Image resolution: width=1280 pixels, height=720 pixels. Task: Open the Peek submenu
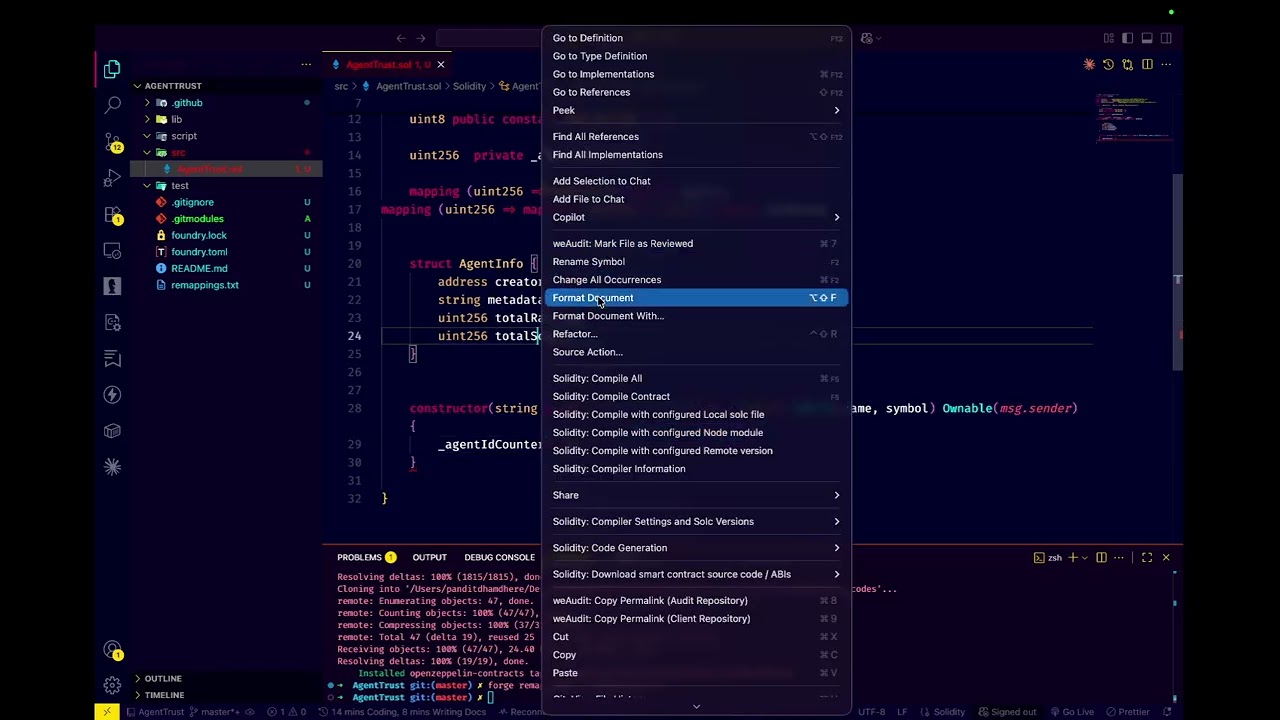coord(696,110)
